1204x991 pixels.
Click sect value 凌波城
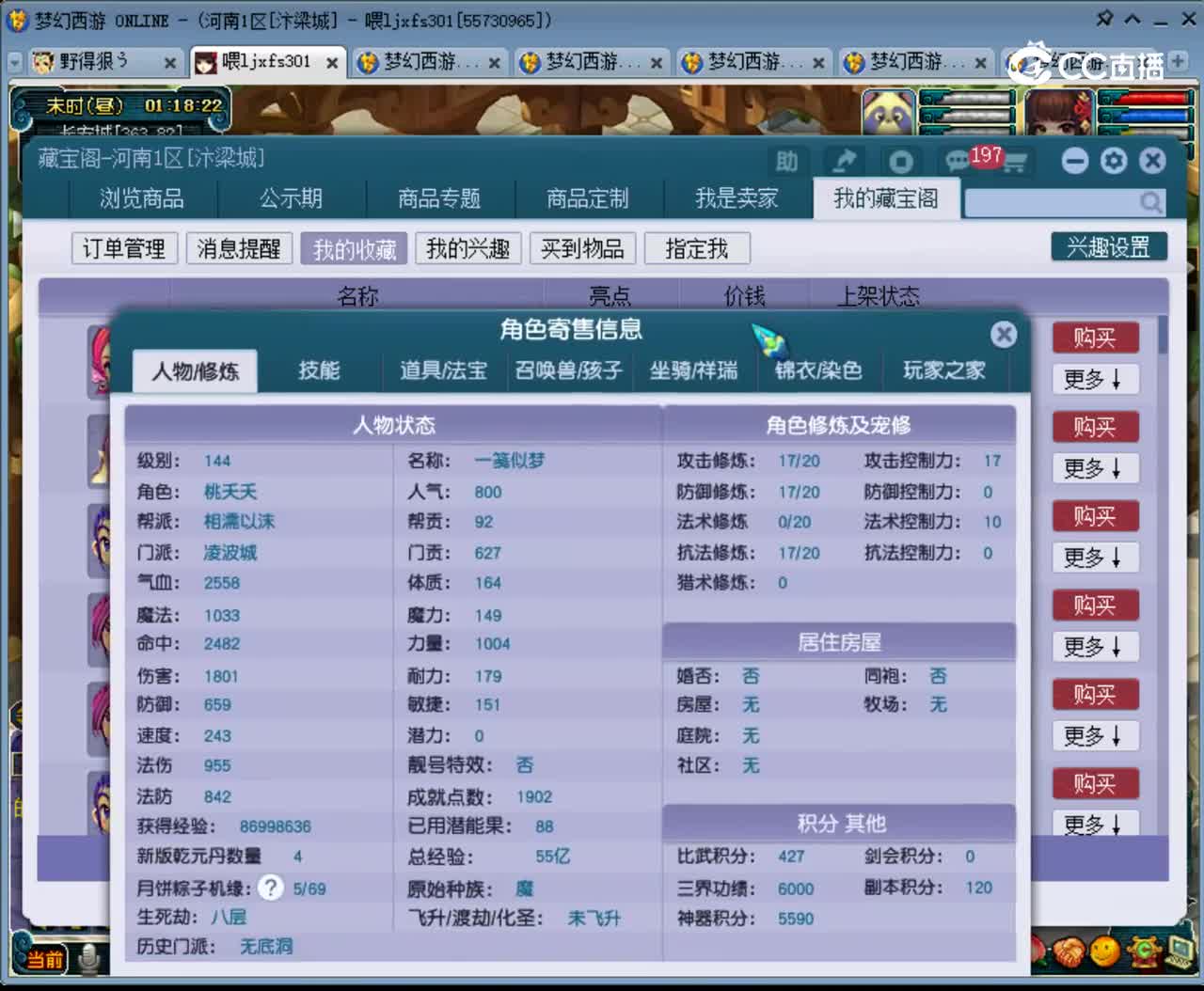230,553
